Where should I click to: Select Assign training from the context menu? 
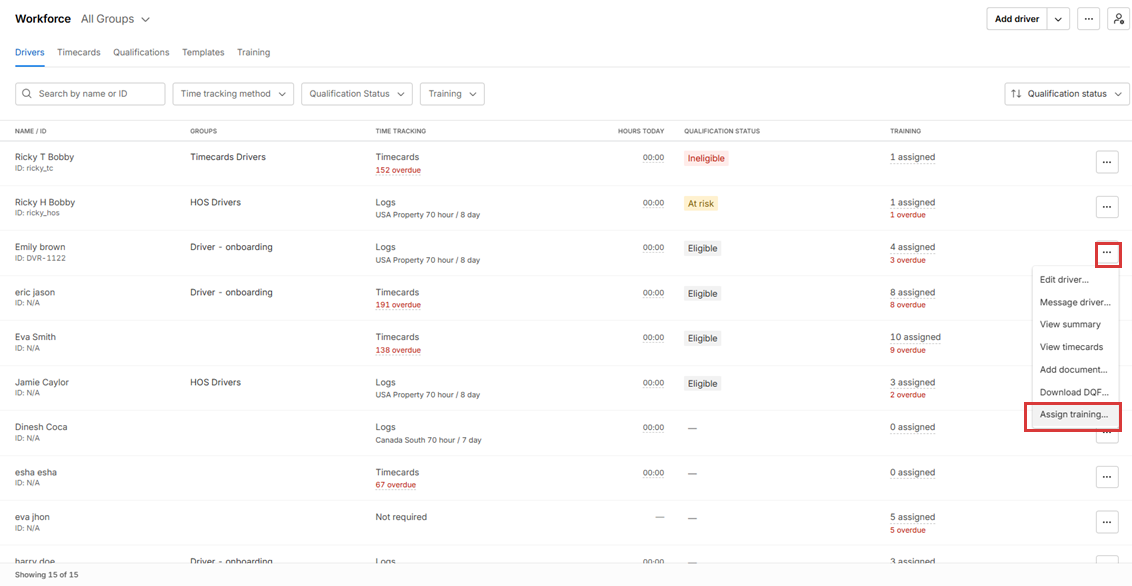click(x=1073, y=415)
